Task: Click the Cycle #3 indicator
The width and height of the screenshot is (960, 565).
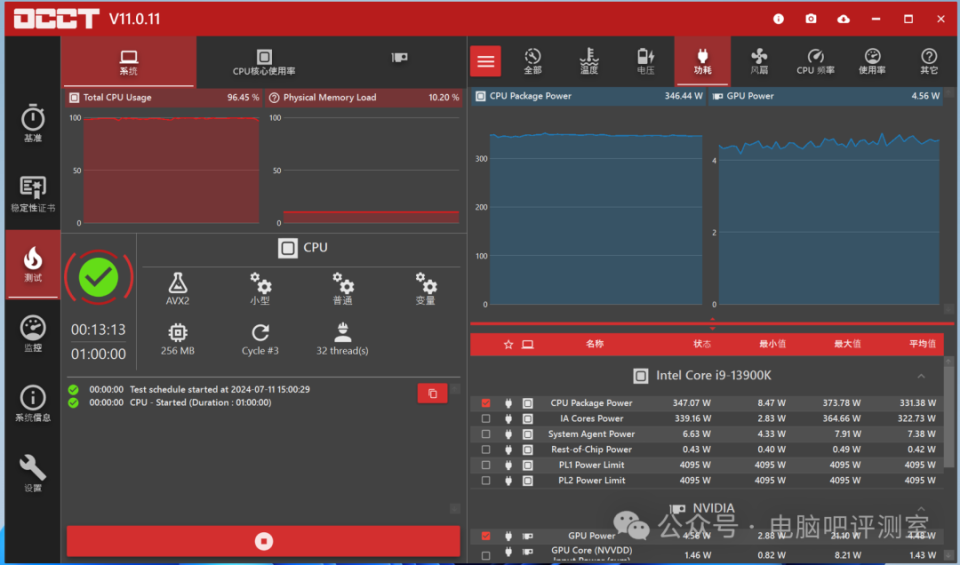Action: (x=260, y=339)
